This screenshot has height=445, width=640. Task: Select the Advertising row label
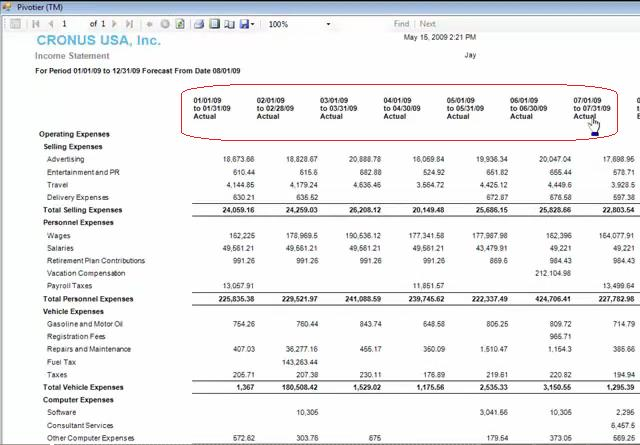65,159
